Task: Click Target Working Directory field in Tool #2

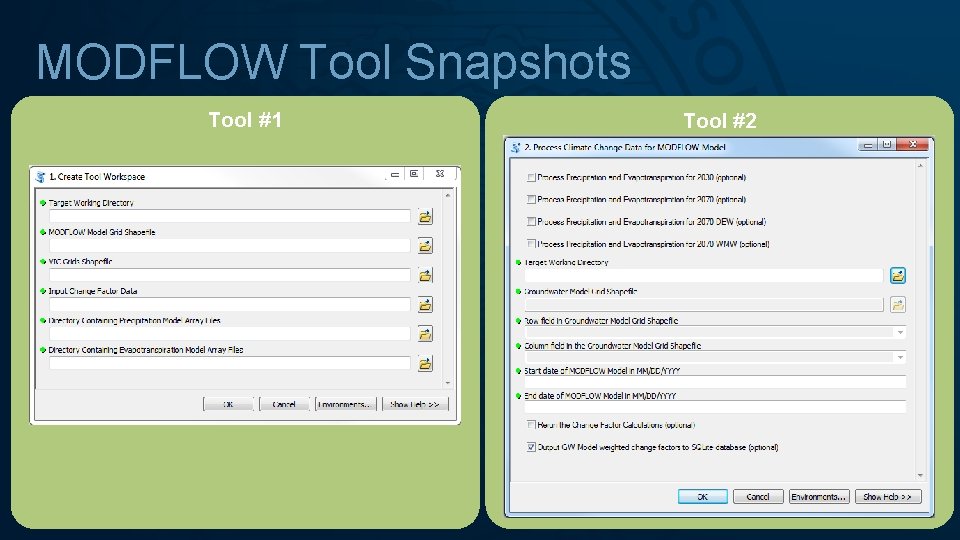Action: [x=703, y=276]
